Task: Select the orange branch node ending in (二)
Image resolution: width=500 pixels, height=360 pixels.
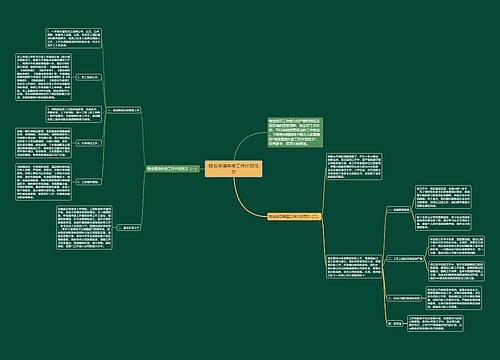Action: coord(294,216)
